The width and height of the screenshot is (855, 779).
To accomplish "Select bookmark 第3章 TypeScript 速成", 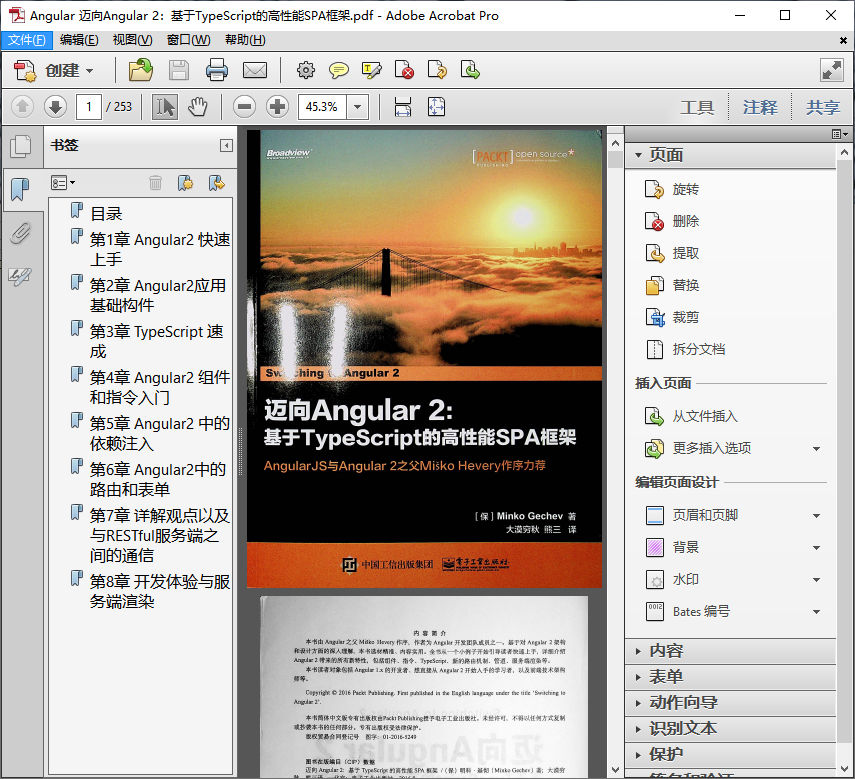I will click(156, 342).
